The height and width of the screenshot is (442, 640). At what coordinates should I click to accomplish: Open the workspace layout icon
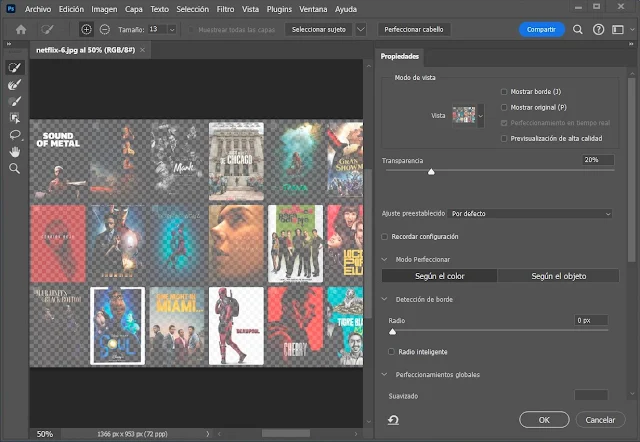(x=618, y=29)
